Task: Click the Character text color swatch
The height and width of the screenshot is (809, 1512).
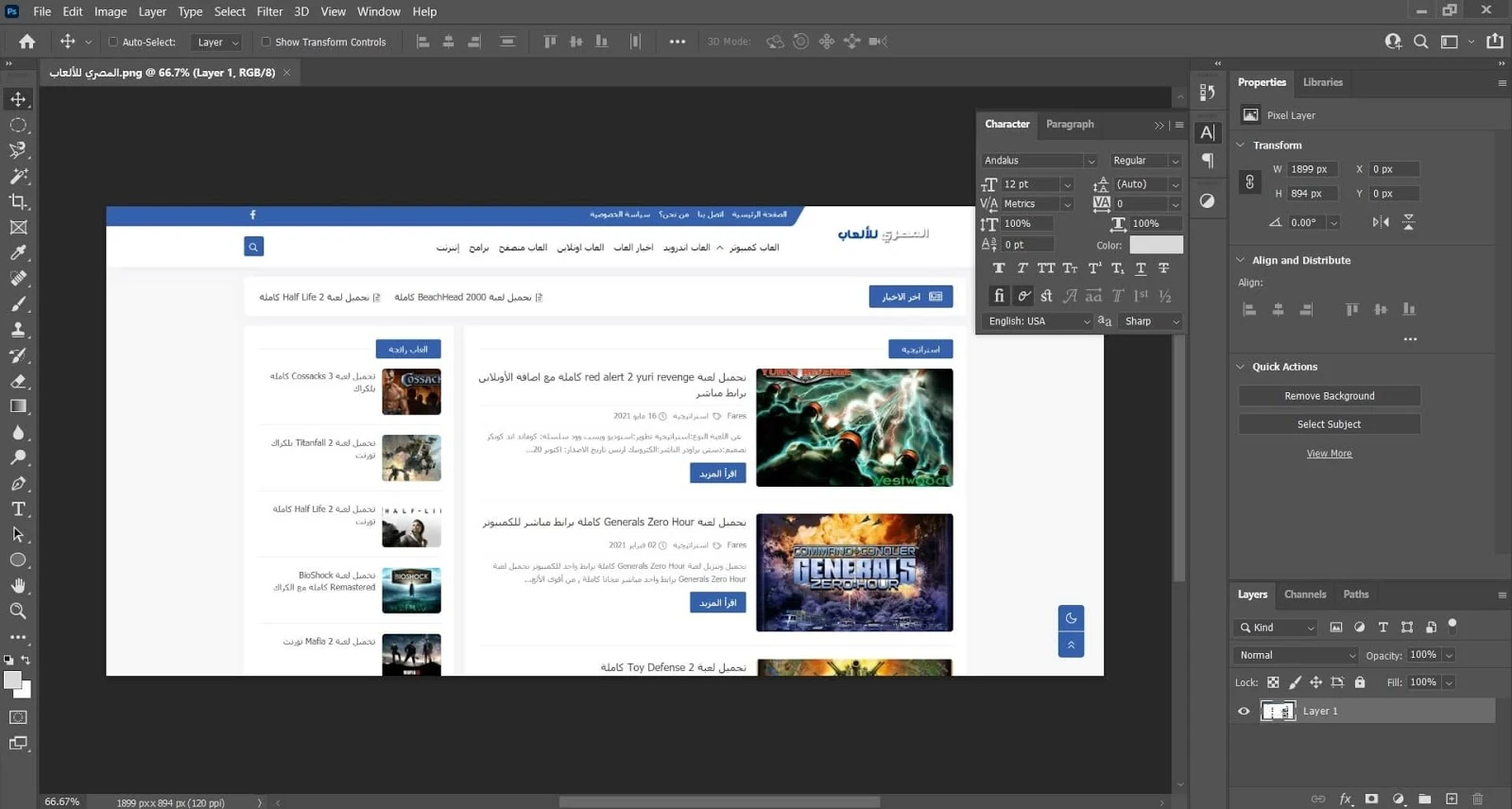Action: [1157, 245]
